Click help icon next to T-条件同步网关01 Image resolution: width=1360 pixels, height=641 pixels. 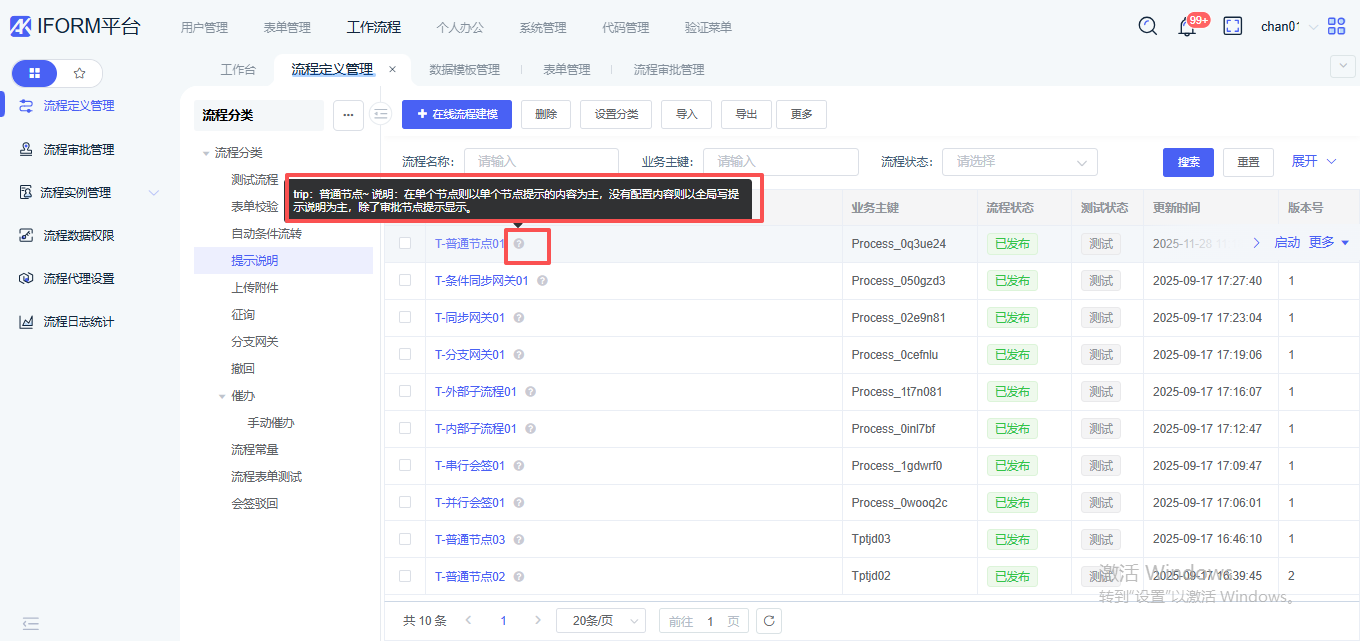pyautogui.click(x=542, y=281)
